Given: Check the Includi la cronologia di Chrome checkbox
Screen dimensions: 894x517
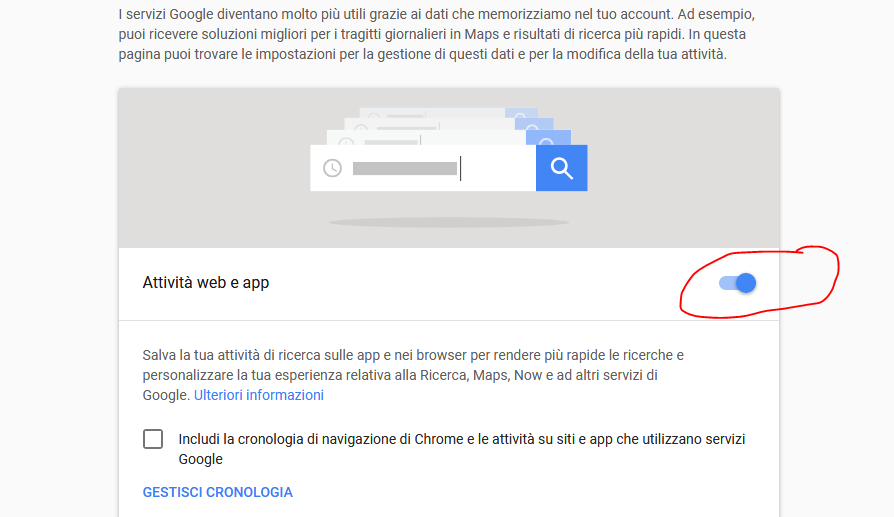Looking at the screenshot, I should tap(153, 439).
